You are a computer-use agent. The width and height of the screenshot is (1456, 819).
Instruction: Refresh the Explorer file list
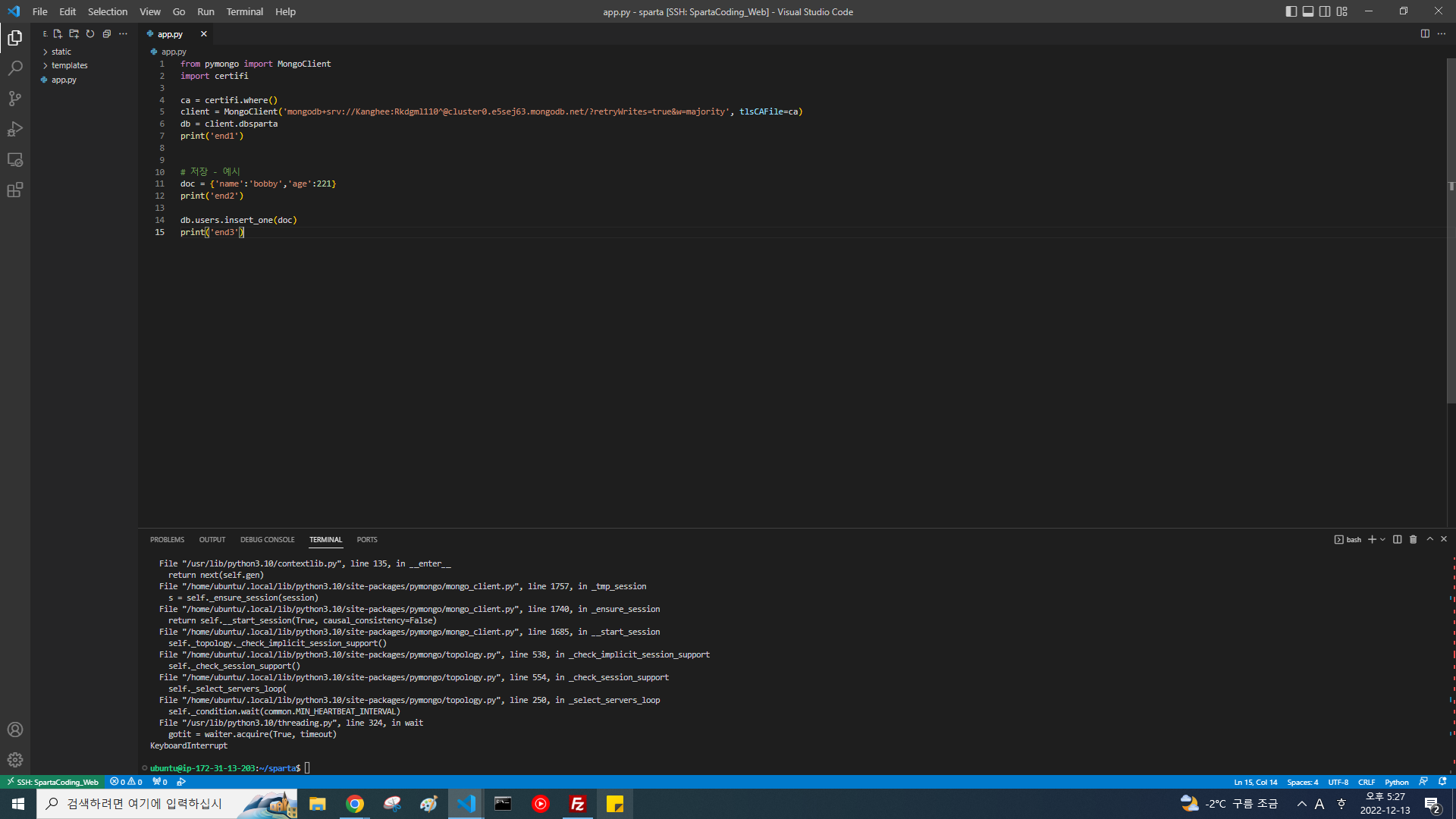(90, 34)
